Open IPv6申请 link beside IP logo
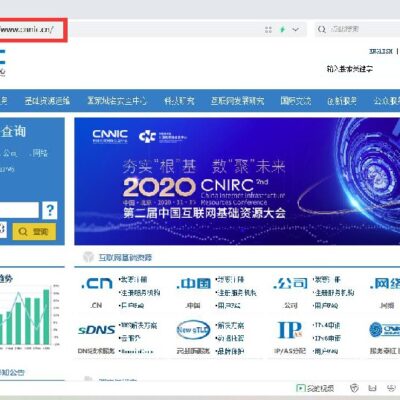 tap(326, 338)
